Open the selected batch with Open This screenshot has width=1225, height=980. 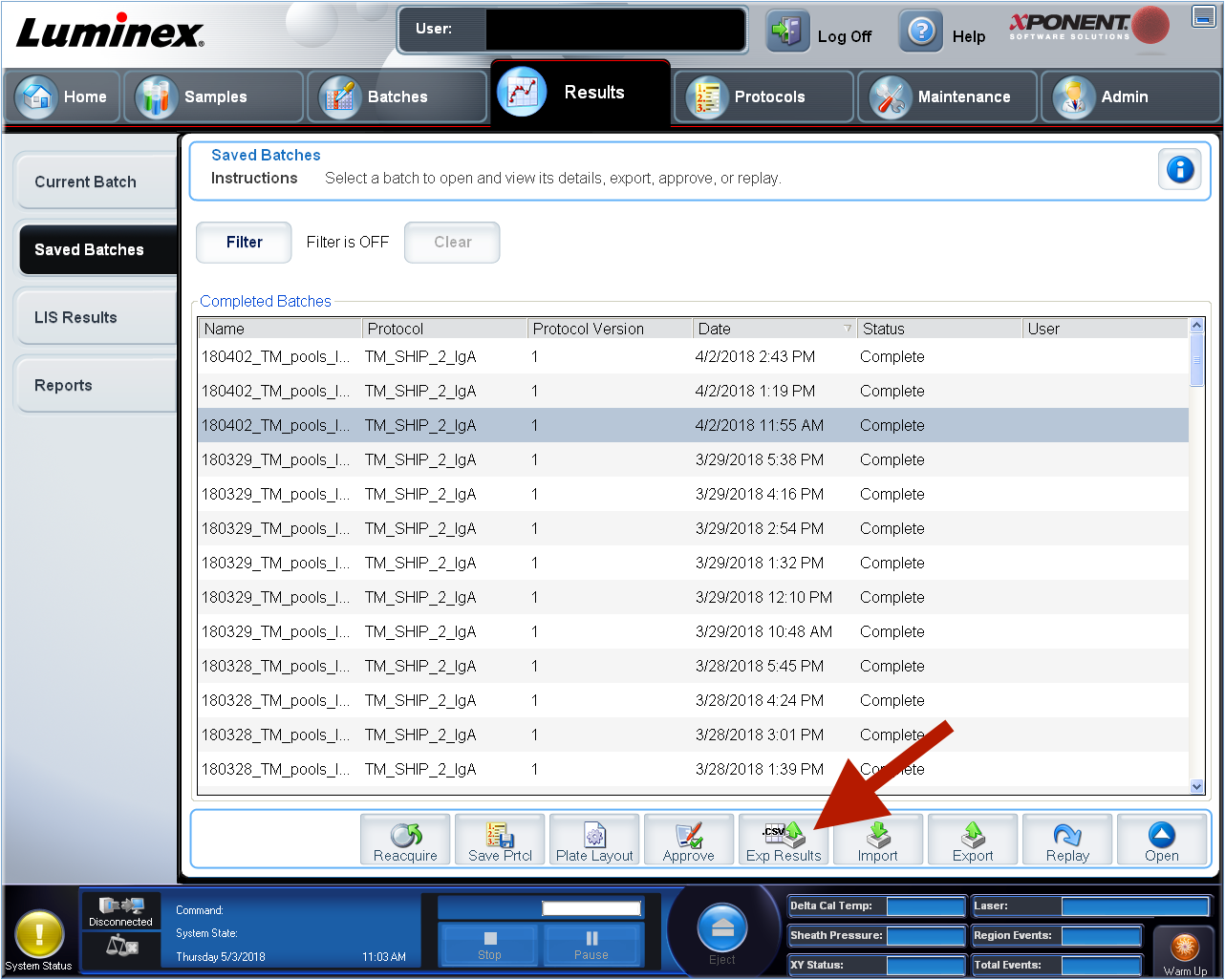pyautogui.click(x=1162, y=839)
